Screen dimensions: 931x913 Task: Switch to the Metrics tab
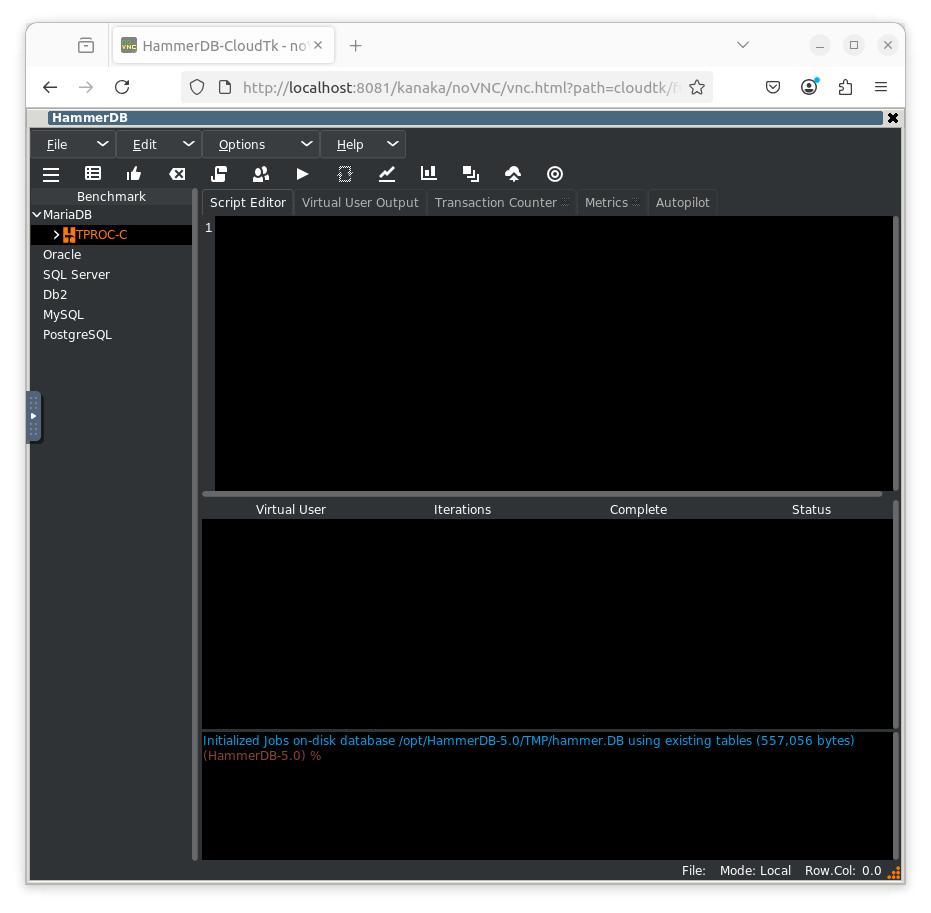click(612, 203)
